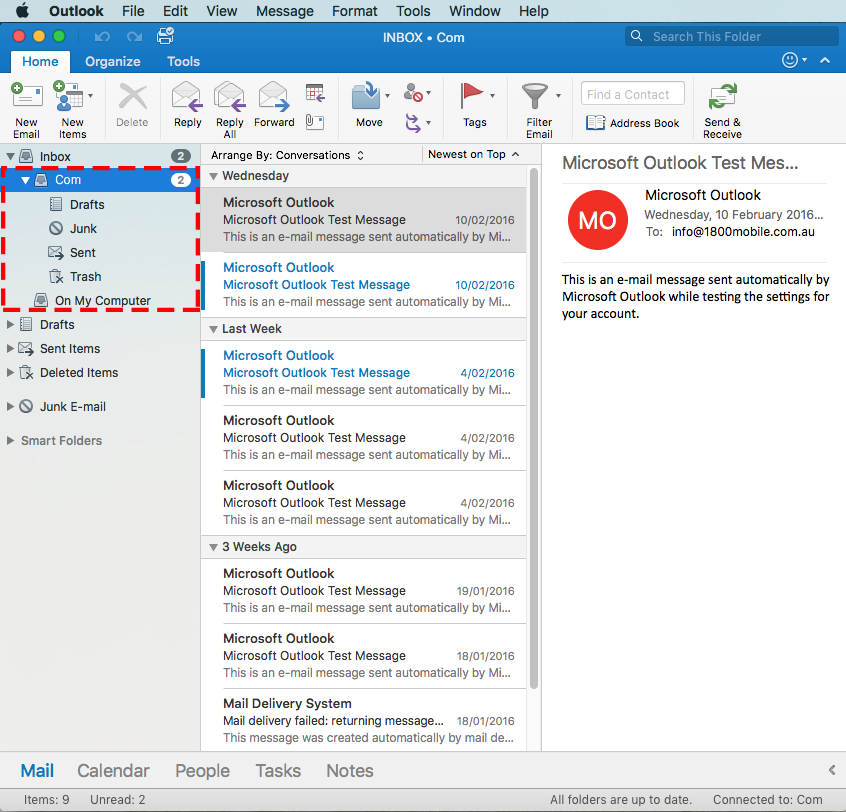Switch to People view

click(x=202, y=770)
